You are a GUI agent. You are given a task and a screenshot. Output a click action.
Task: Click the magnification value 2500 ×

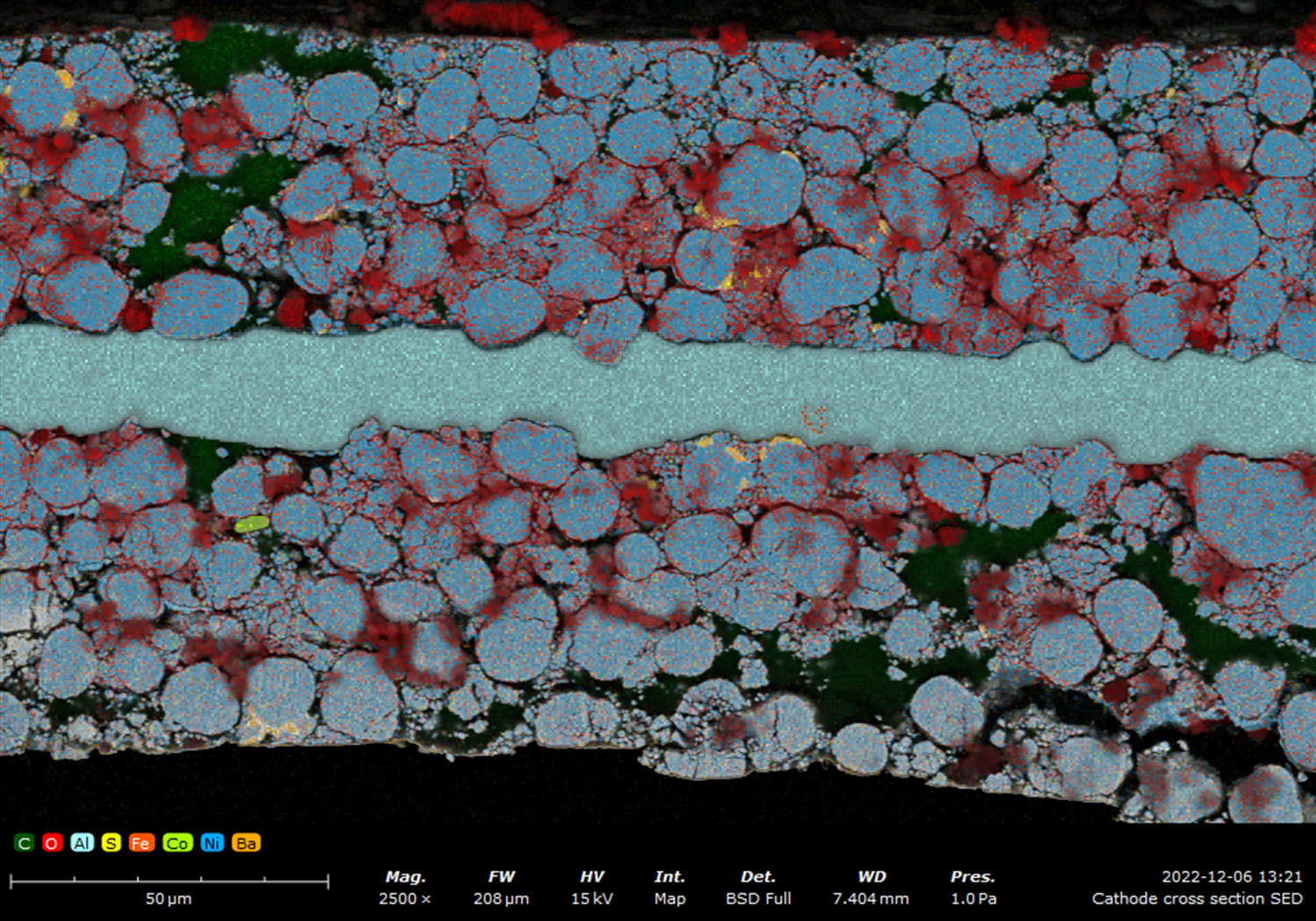(x=404, y=899)
